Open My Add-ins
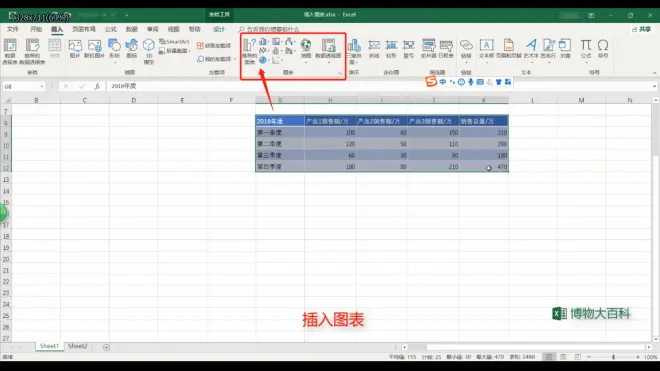This screenshot has width=660, height=371. click(x=215, y=59)
